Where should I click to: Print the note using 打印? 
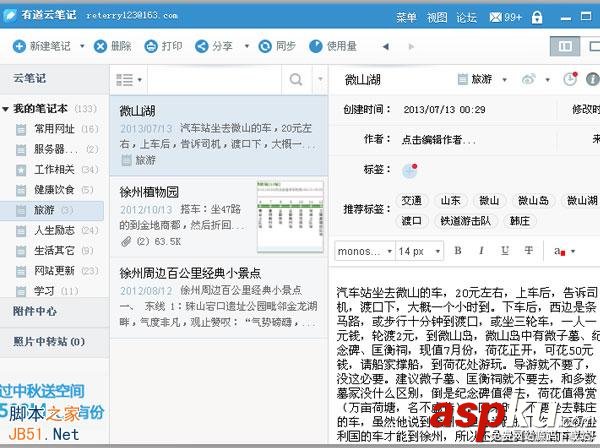(x=163, y=46)
